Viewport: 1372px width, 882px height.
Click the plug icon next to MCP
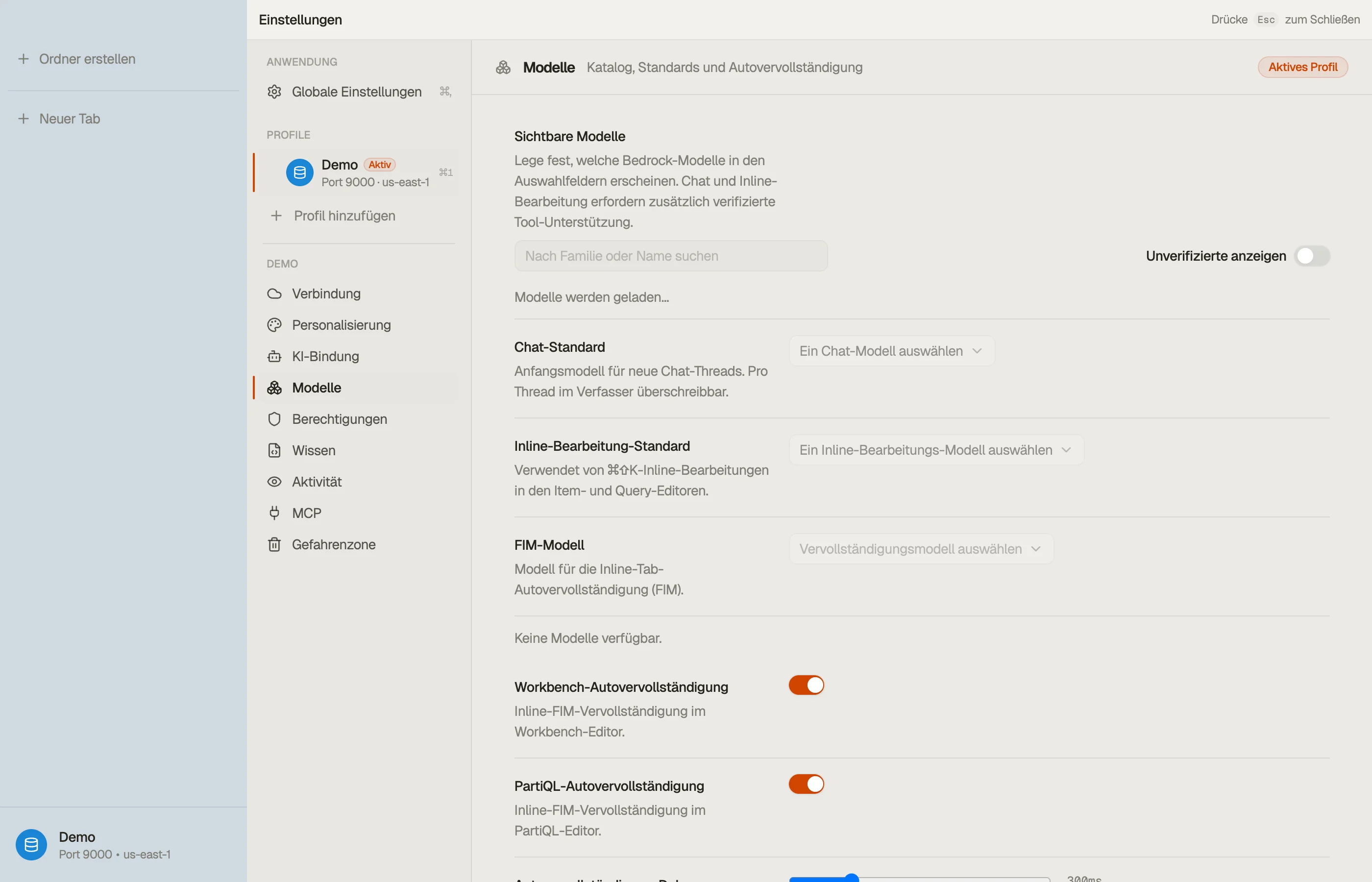tap(274, 513)
